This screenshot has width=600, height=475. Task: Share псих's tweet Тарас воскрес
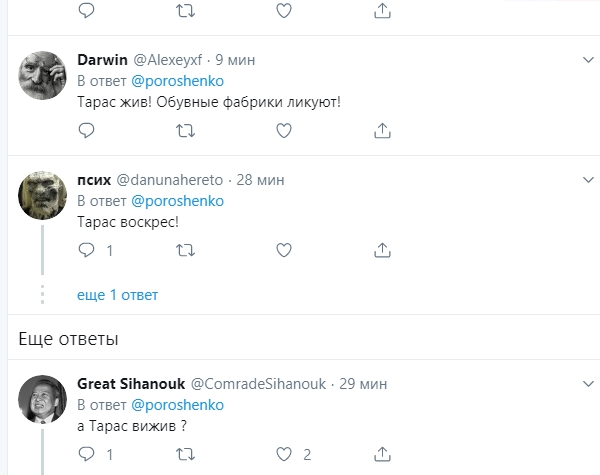(x=382, y=249)
